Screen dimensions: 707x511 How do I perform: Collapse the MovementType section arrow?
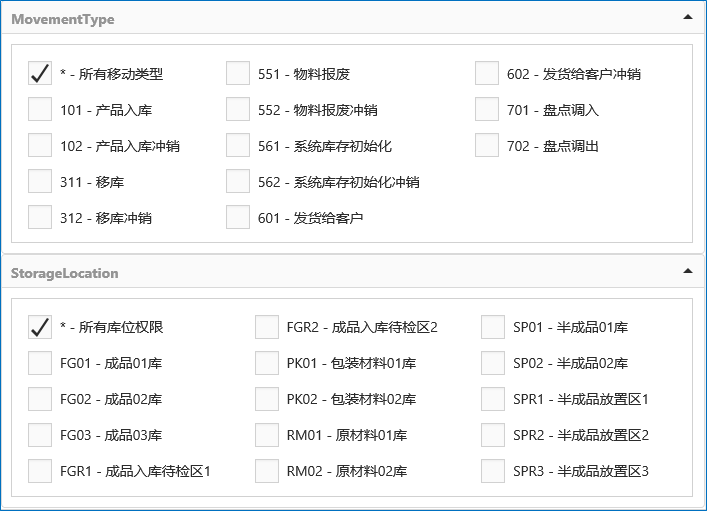(686, 17)
